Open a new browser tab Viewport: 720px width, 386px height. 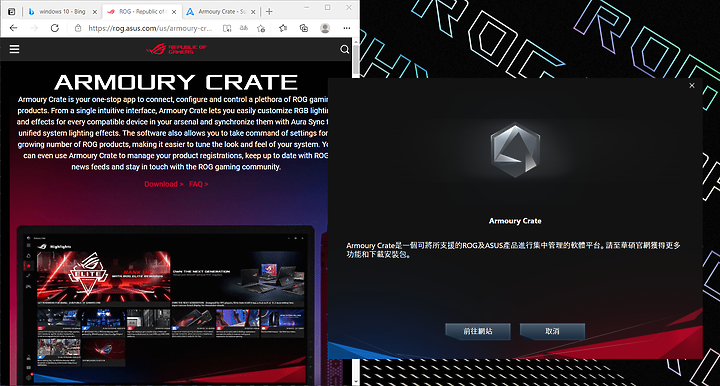(269, 11)
